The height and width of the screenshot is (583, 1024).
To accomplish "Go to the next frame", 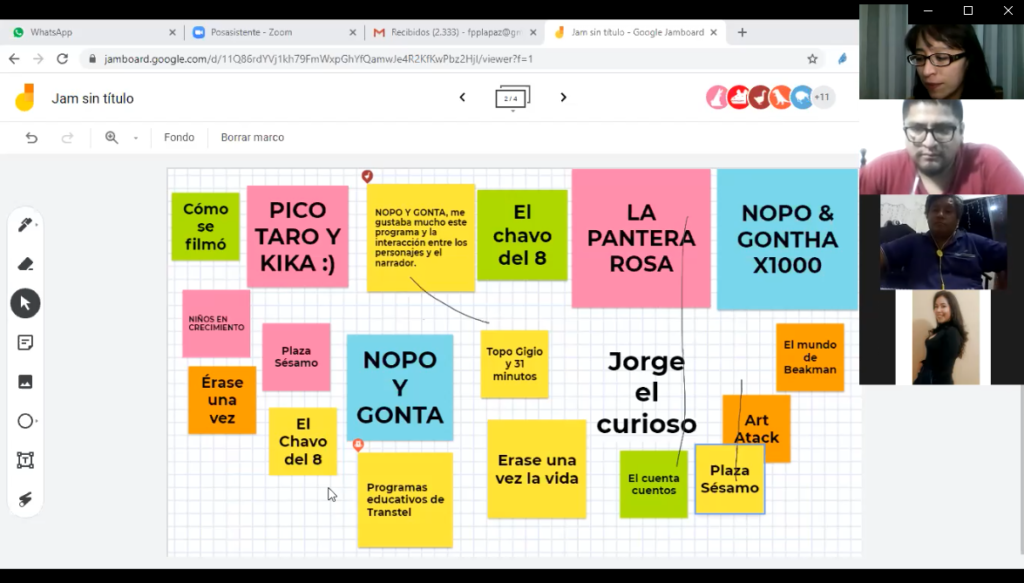I will coord(563,97).
